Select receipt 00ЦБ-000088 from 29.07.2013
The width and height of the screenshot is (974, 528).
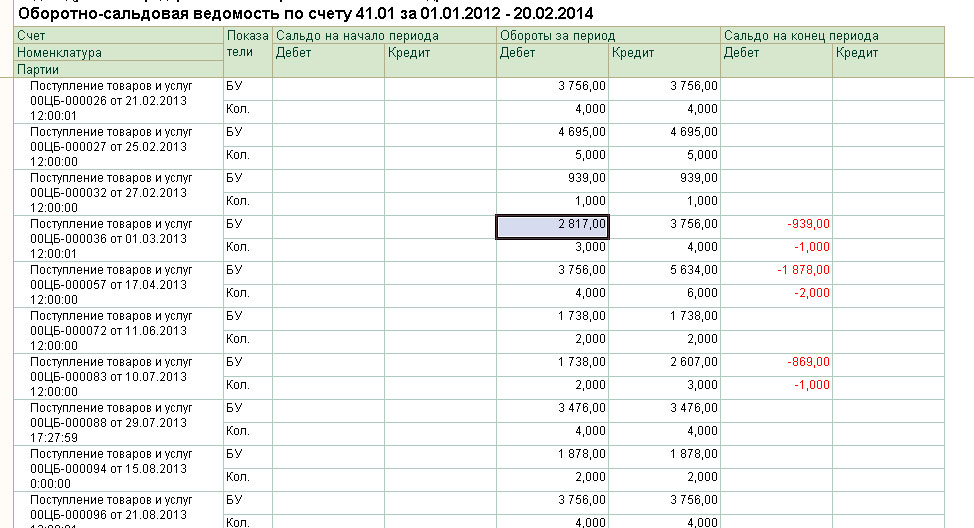click(110, 422)
